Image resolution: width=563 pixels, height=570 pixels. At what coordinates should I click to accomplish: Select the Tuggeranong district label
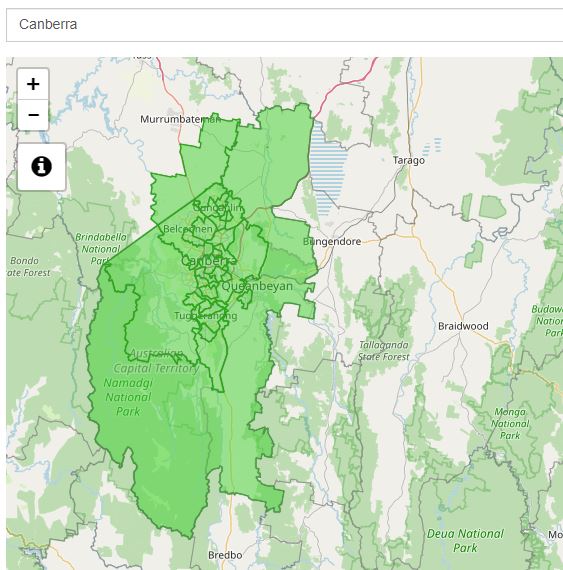coord(205,316)
